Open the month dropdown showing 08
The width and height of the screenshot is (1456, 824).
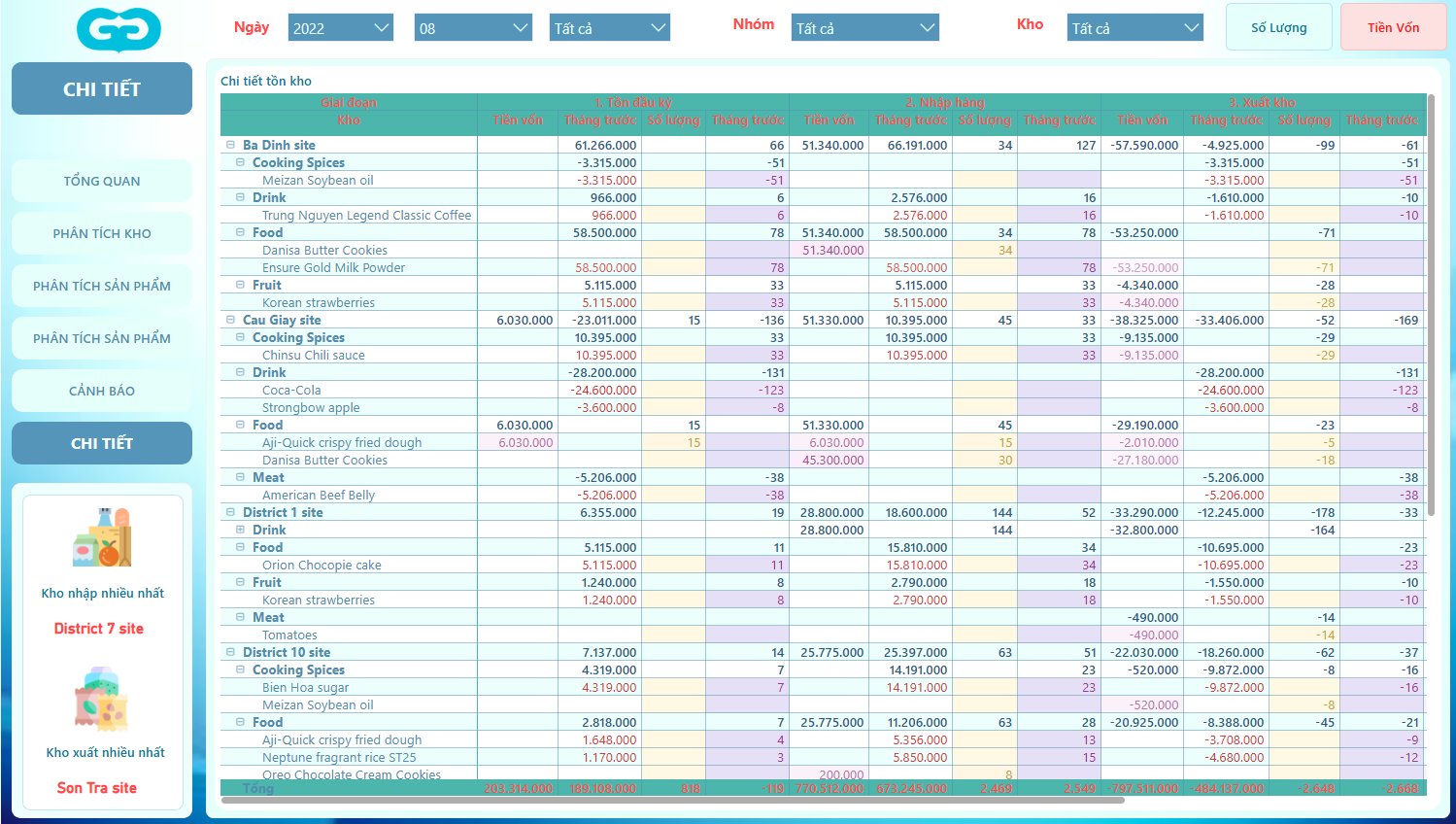tap(473, 28)
